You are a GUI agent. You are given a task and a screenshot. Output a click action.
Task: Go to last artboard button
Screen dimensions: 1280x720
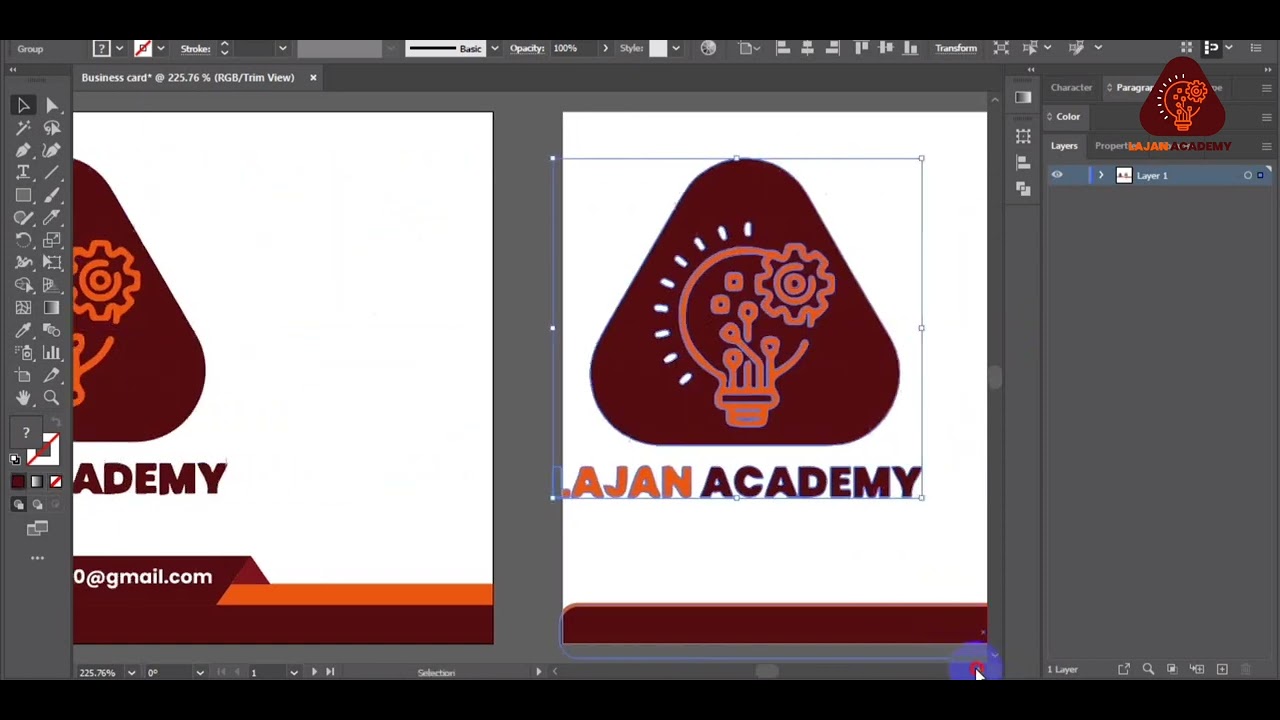330,672
